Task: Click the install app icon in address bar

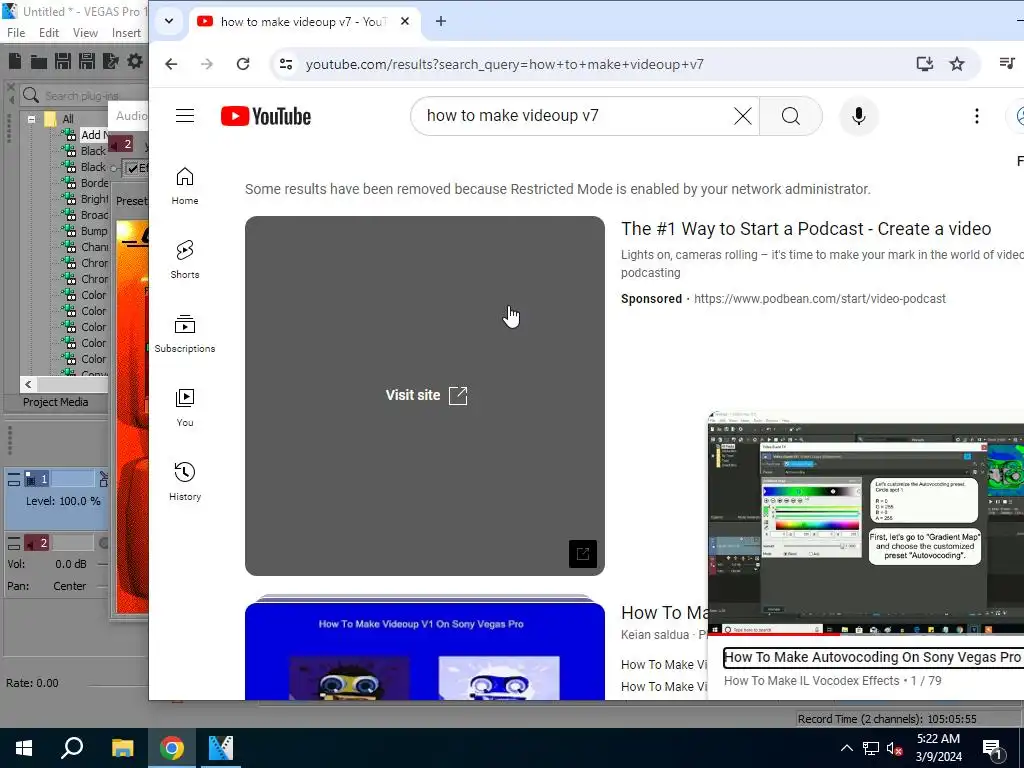Action: click(x=924, y=63)
